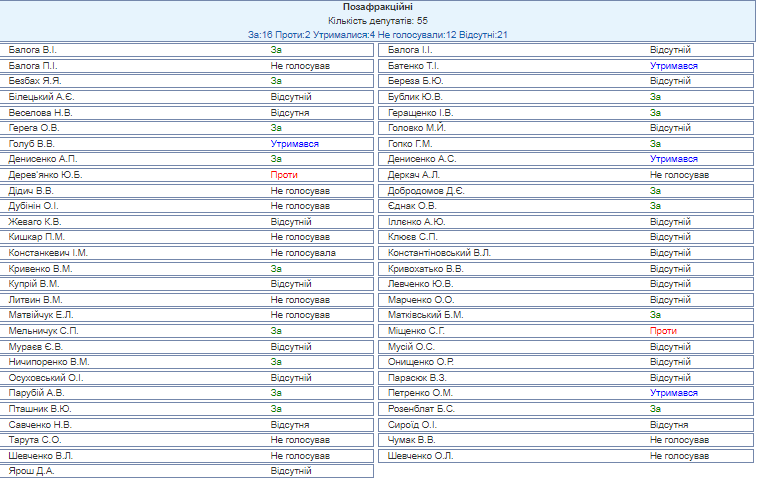
Task: Click the red Проти vote of Дерев'янко Ю.Б.
Action: click(x=284, y=175)
